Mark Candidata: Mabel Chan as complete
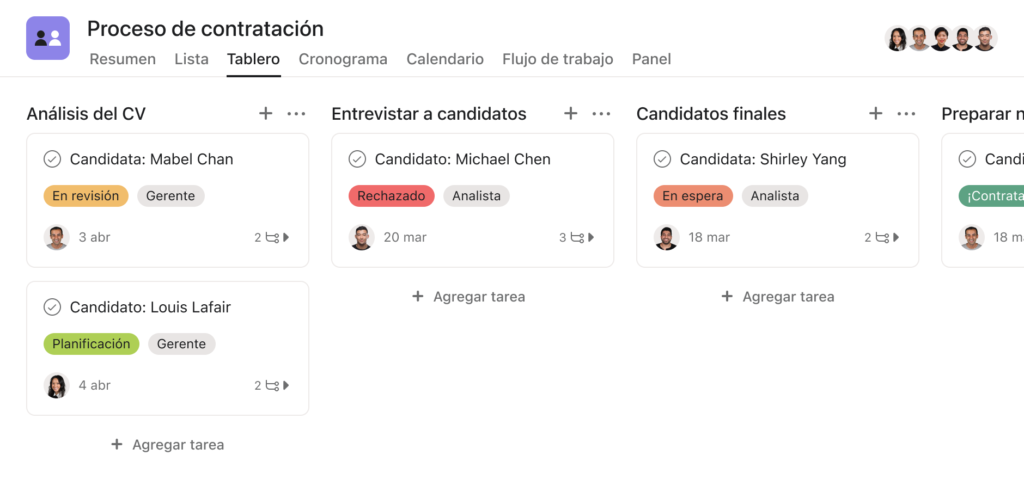This screenshot has width=1024, height=492. pyautogui.click(x=52, y=159)
